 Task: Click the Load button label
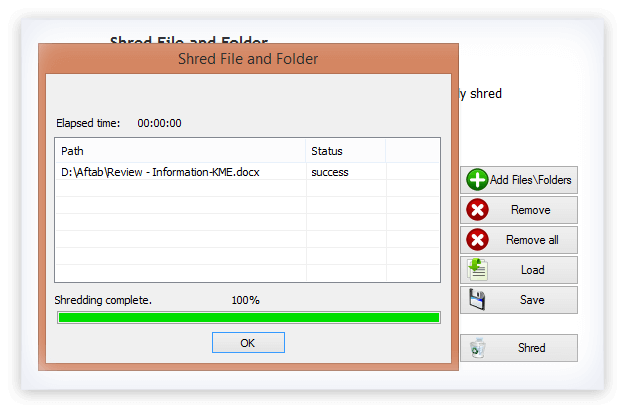pyautogui.click(x=532, y=270)
